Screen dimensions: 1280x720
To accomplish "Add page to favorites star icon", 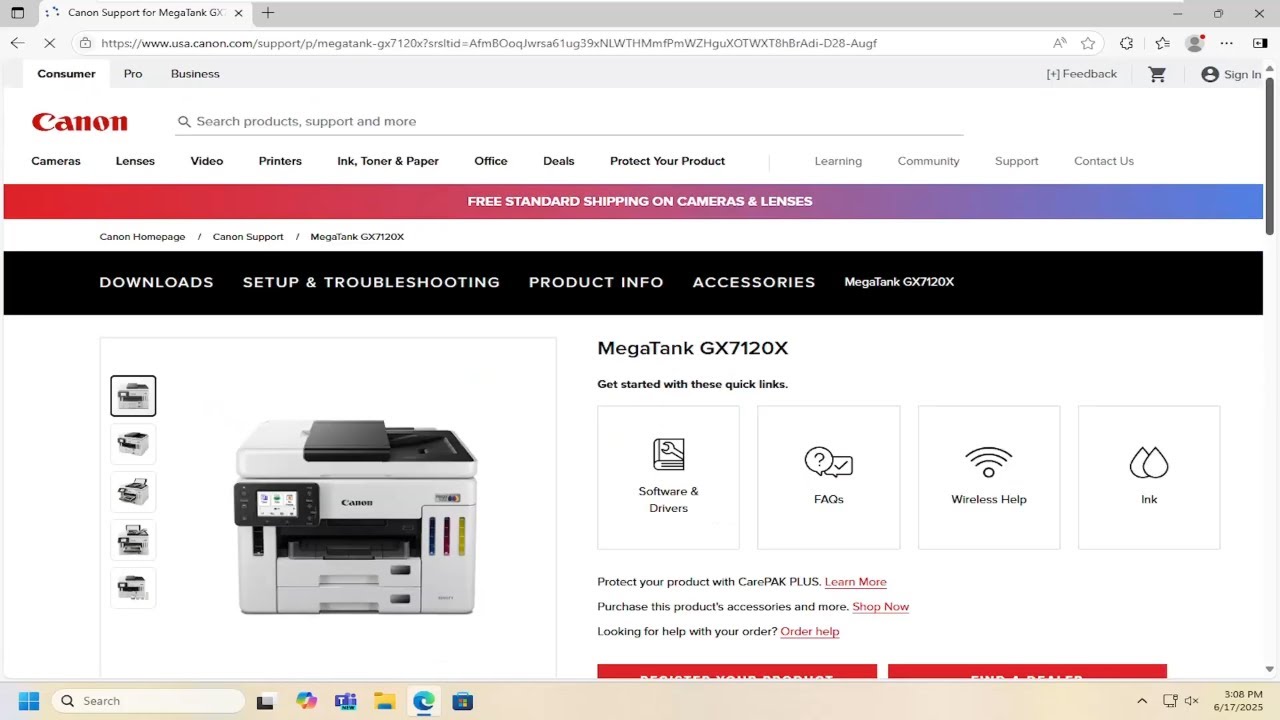I will [x=1088, y=43].
